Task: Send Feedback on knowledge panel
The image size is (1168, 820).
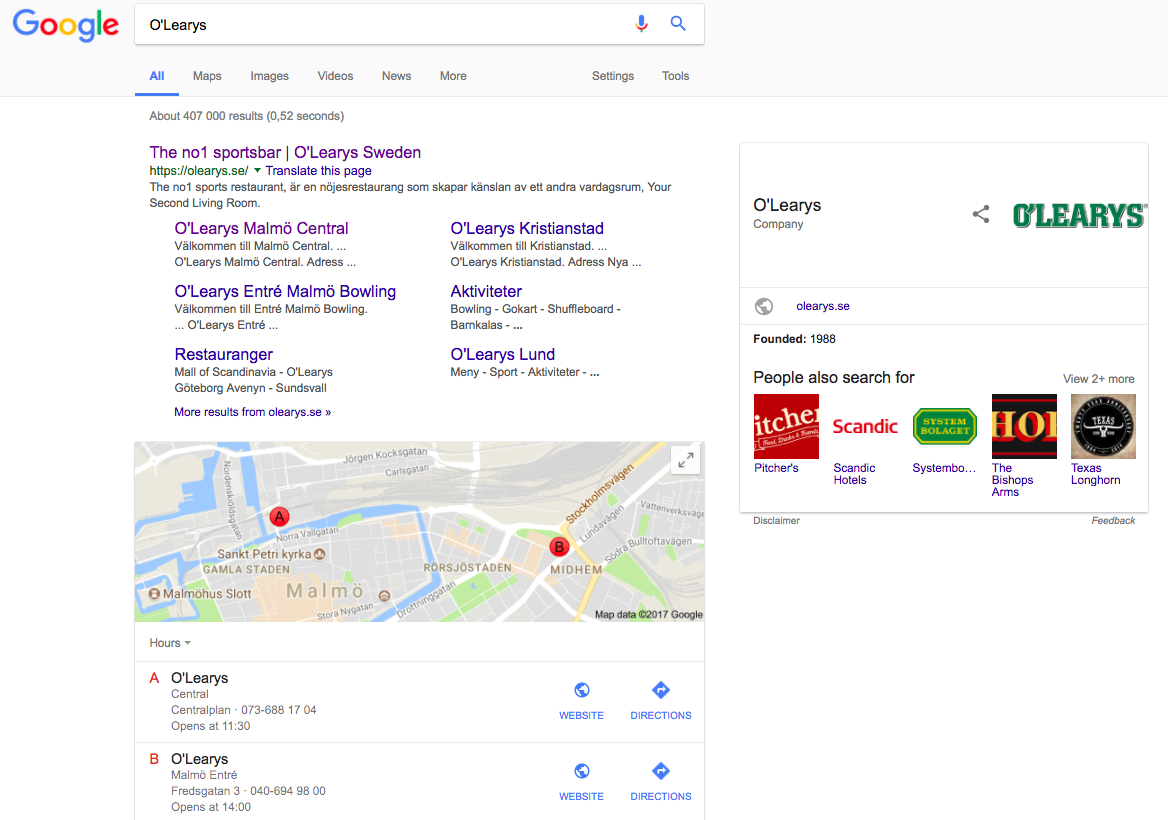Action: coord(1113,521)
